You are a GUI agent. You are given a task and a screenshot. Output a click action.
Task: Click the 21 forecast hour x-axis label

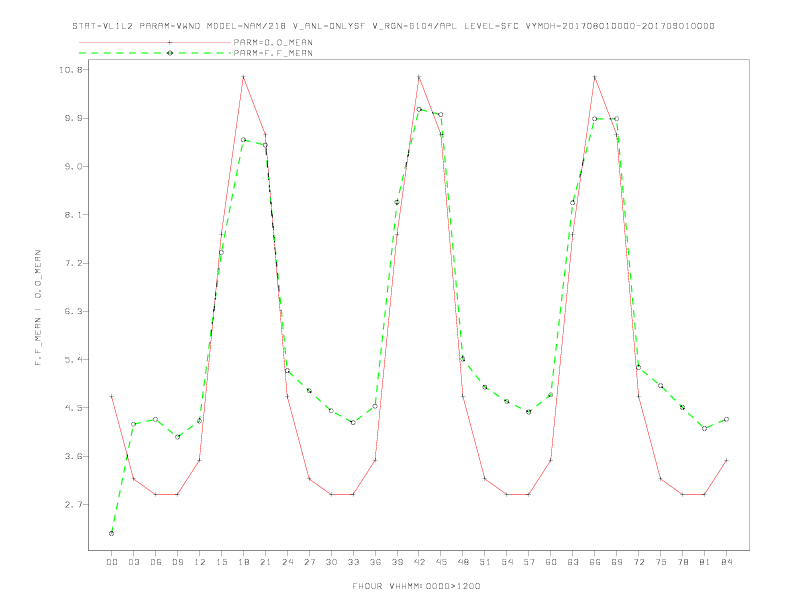(265, 562)
